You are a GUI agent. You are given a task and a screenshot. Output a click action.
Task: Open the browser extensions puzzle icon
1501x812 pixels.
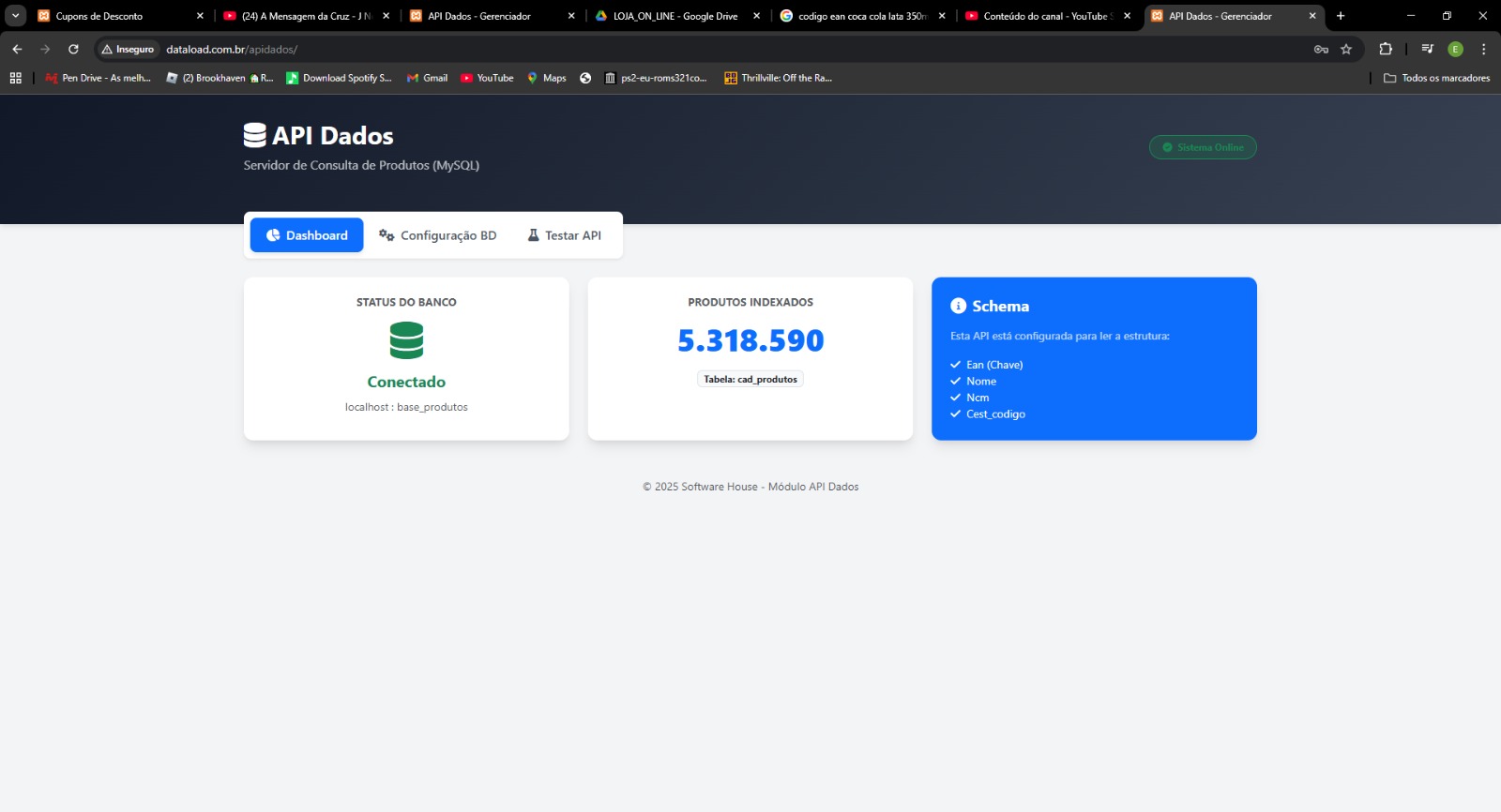[x=1386, y=49]
